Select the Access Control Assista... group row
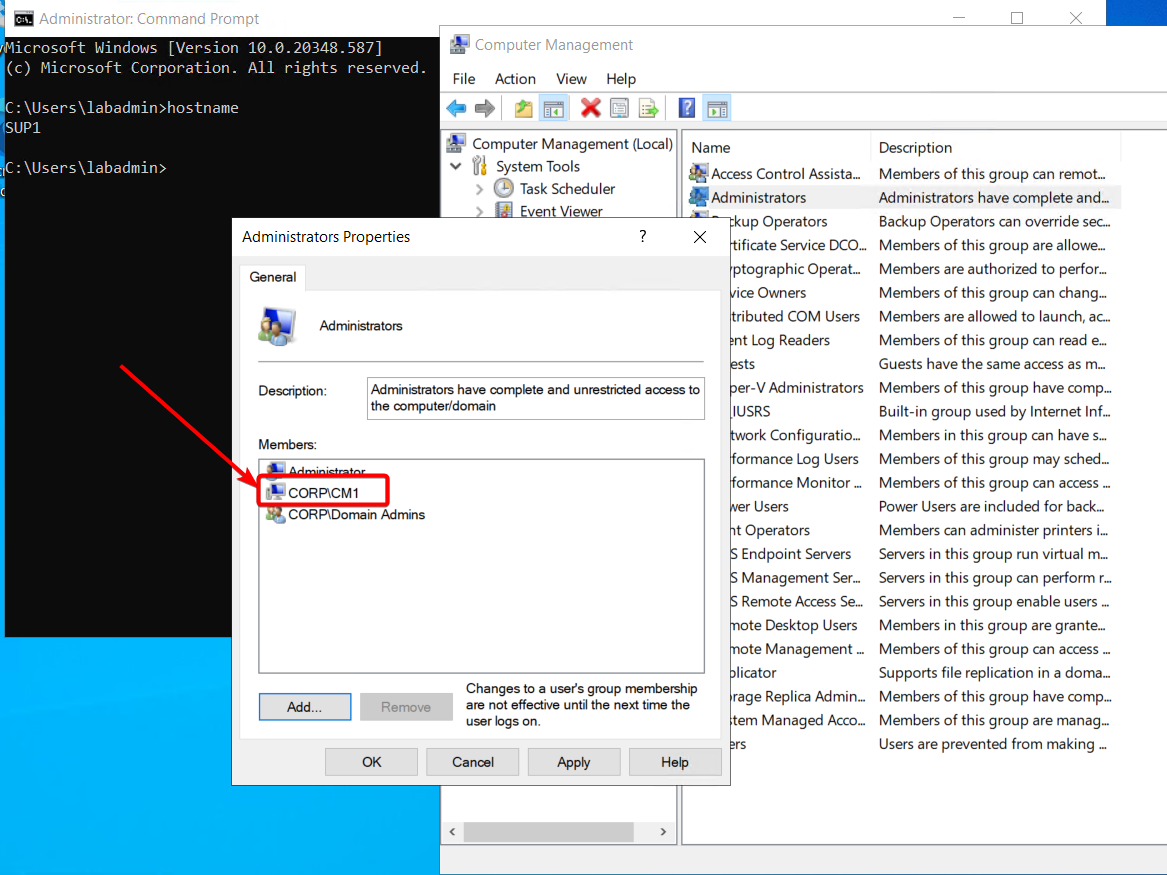Viewport: 1167px width, 875px height. pos(902,173)
